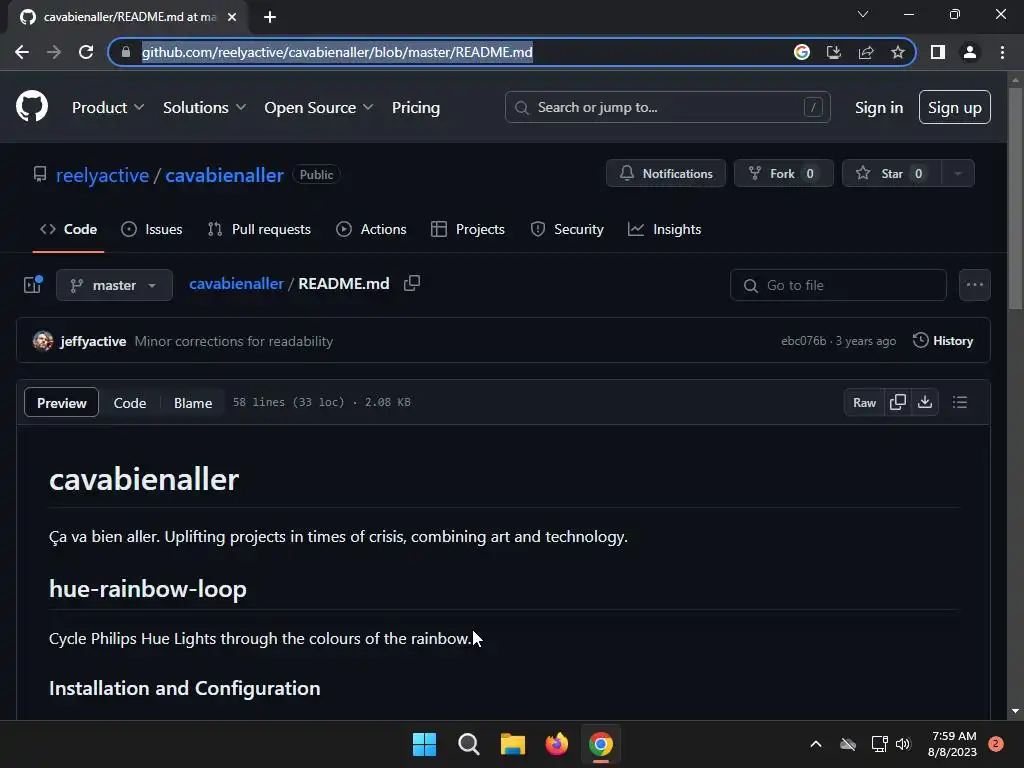Open the Projects tab
Viewport: 1024px width, 768px height.
[x=468, y=229]
